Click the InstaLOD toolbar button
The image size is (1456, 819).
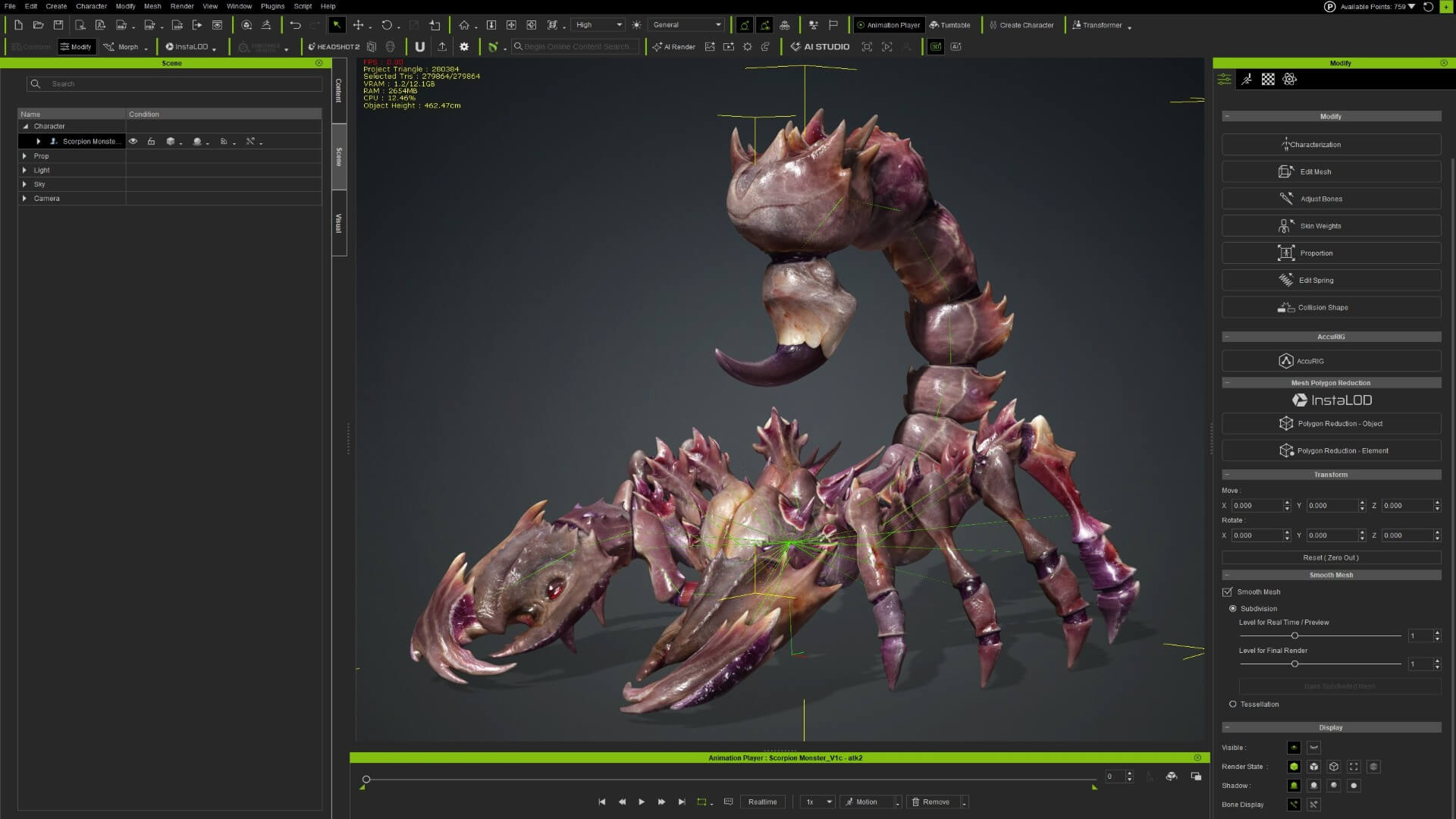click(187, 47)
